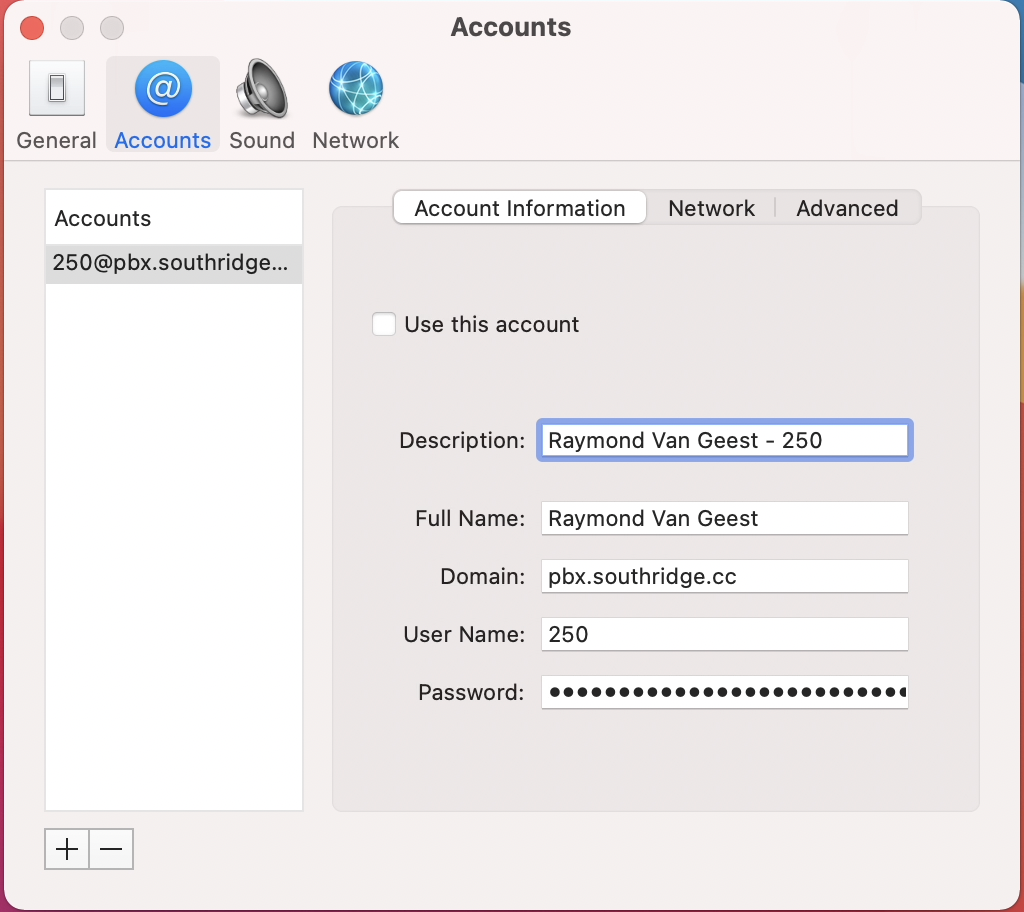Remove selected account with minus button

pyautogui.click(x=111, y=849)
